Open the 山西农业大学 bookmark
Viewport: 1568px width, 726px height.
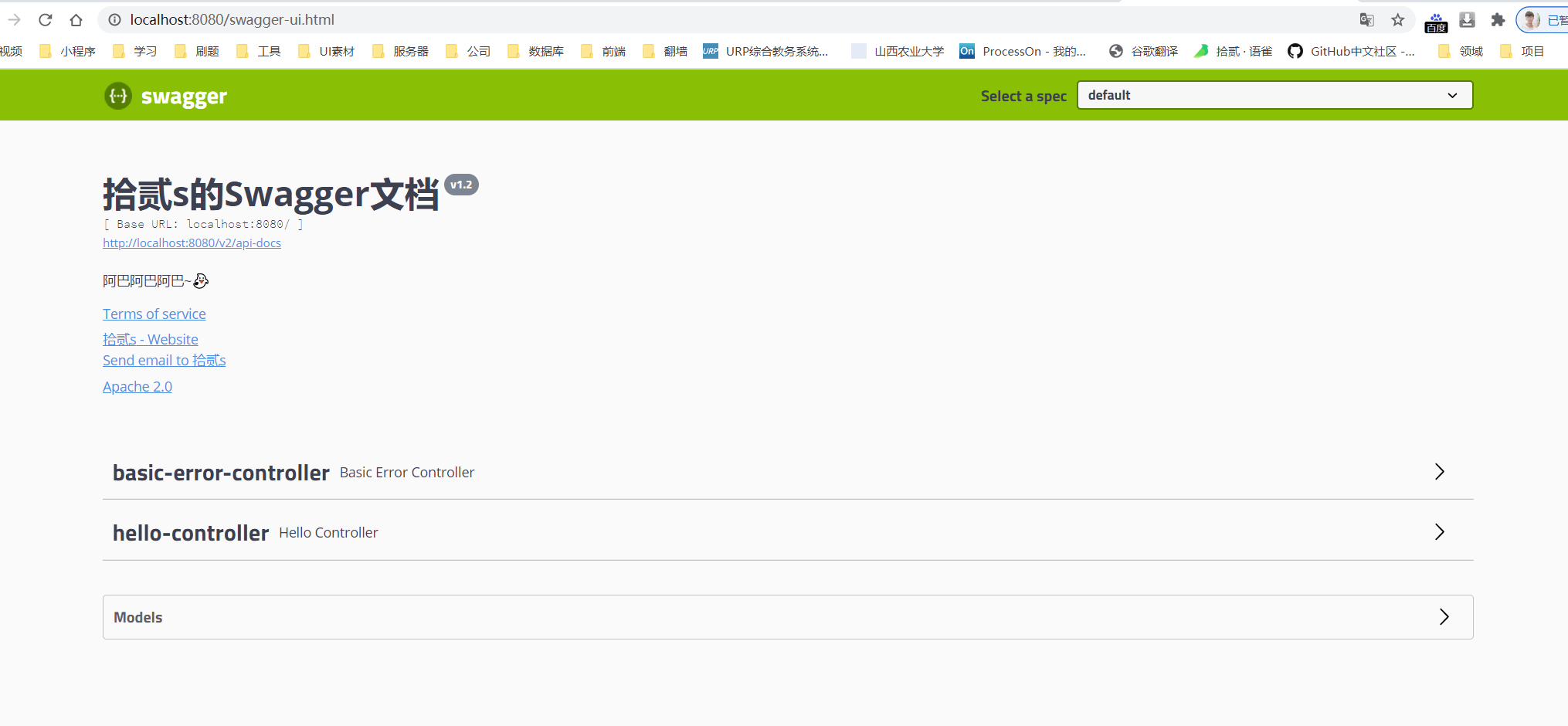(x=898, y=51)
